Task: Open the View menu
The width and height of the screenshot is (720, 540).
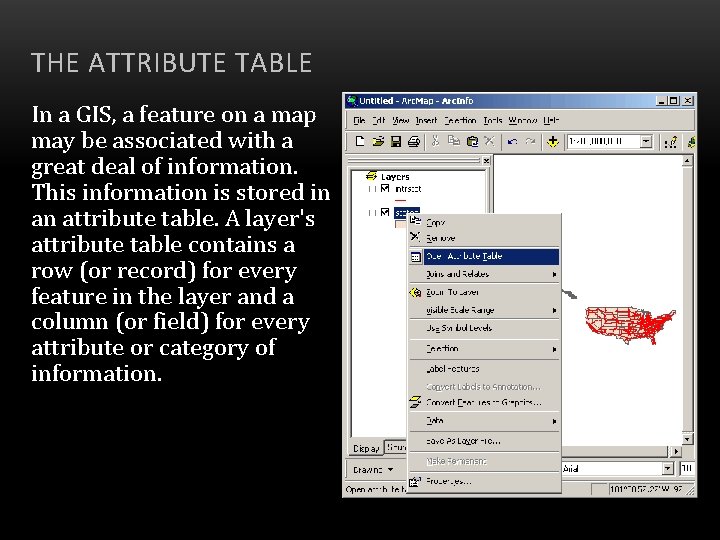Action: click(400, 120)
